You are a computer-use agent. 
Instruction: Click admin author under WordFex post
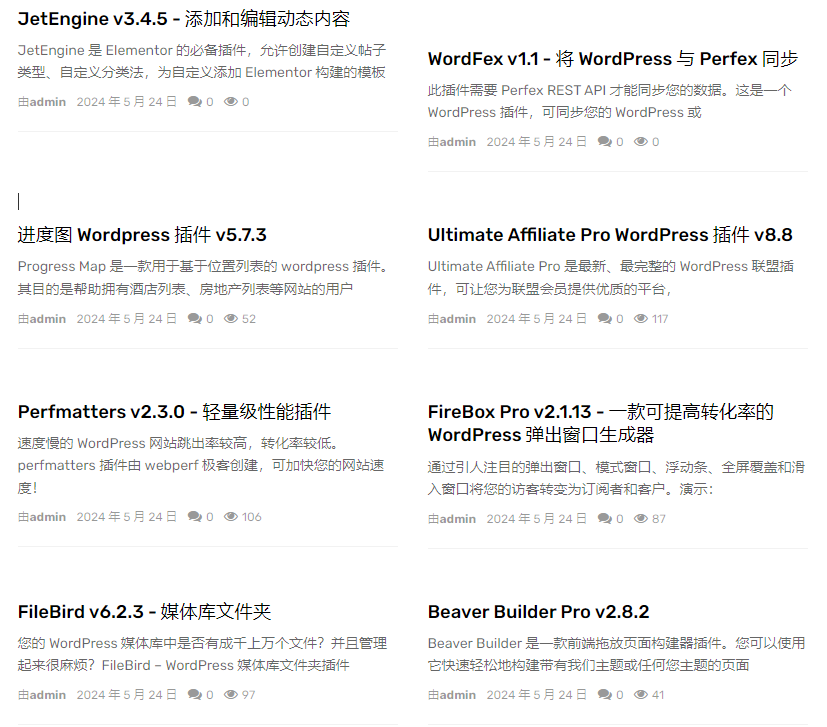coord(458,142)
